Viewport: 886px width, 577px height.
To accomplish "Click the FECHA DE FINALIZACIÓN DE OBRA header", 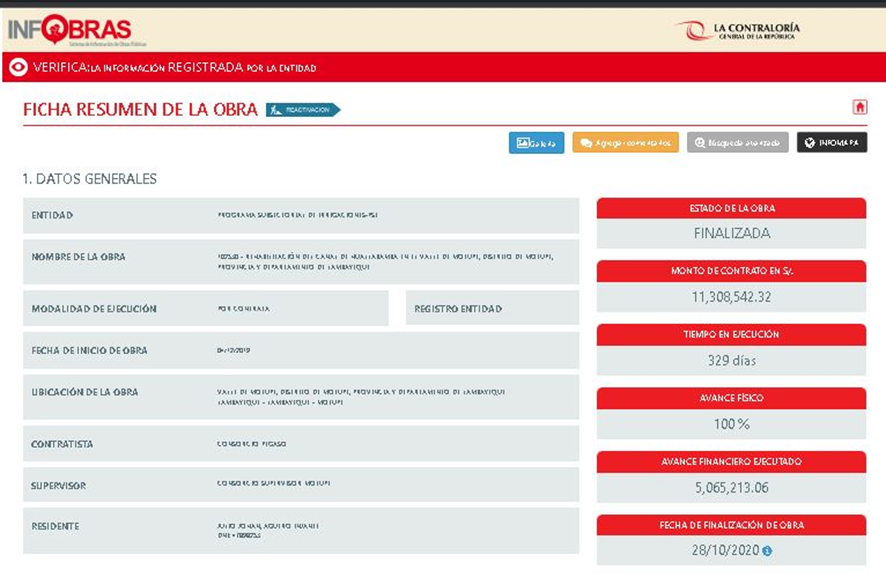I will [x=732, y=525].
